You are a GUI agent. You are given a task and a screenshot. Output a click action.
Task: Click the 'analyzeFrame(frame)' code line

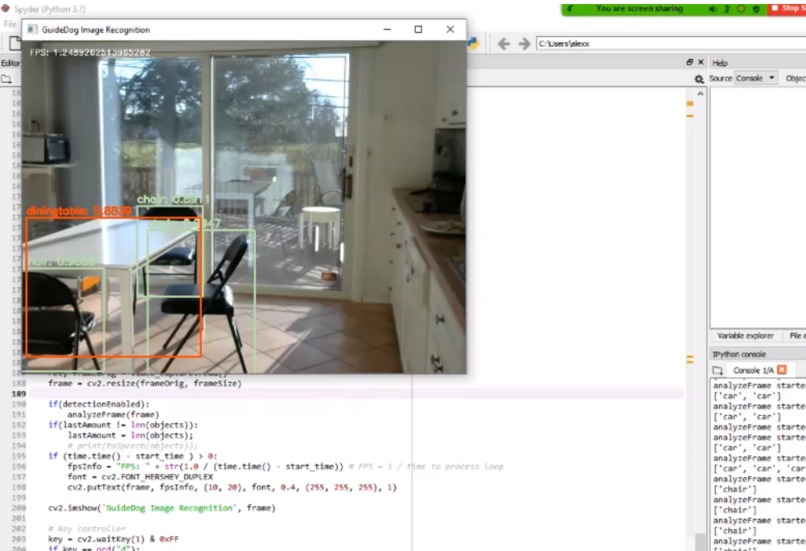(x=113, y=414)
